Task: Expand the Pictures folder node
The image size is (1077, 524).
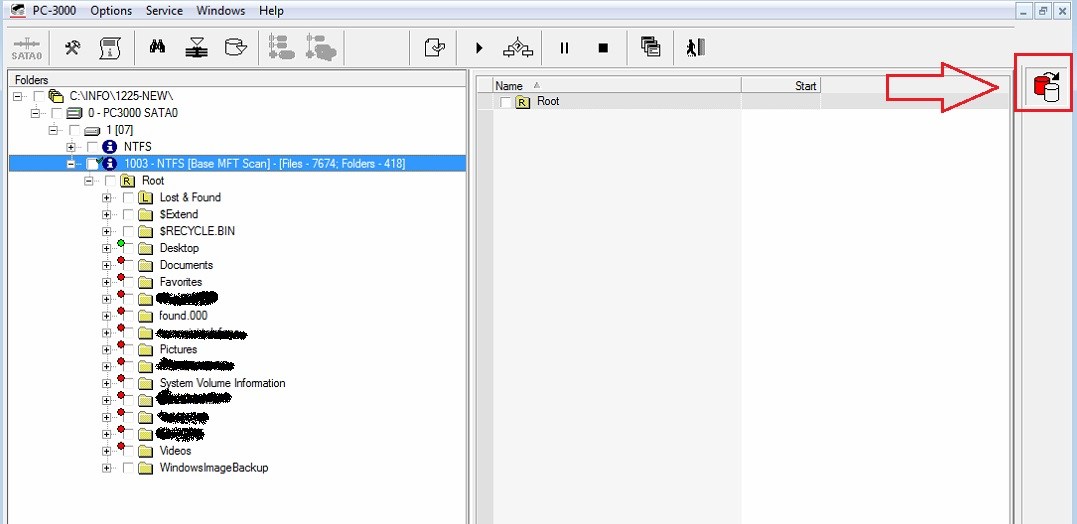Action: 106,350
